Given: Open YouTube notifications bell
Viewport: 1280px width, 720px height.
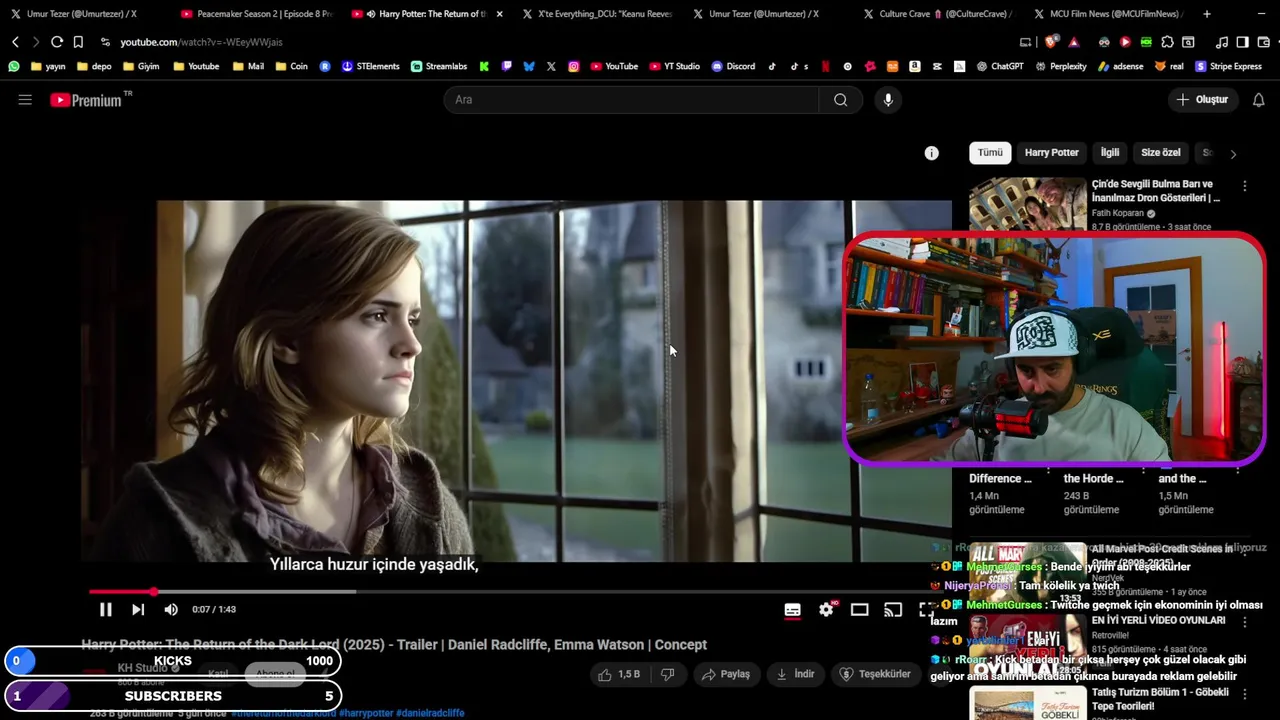Looking at the screenshot, I should [x=1259, y=100].
